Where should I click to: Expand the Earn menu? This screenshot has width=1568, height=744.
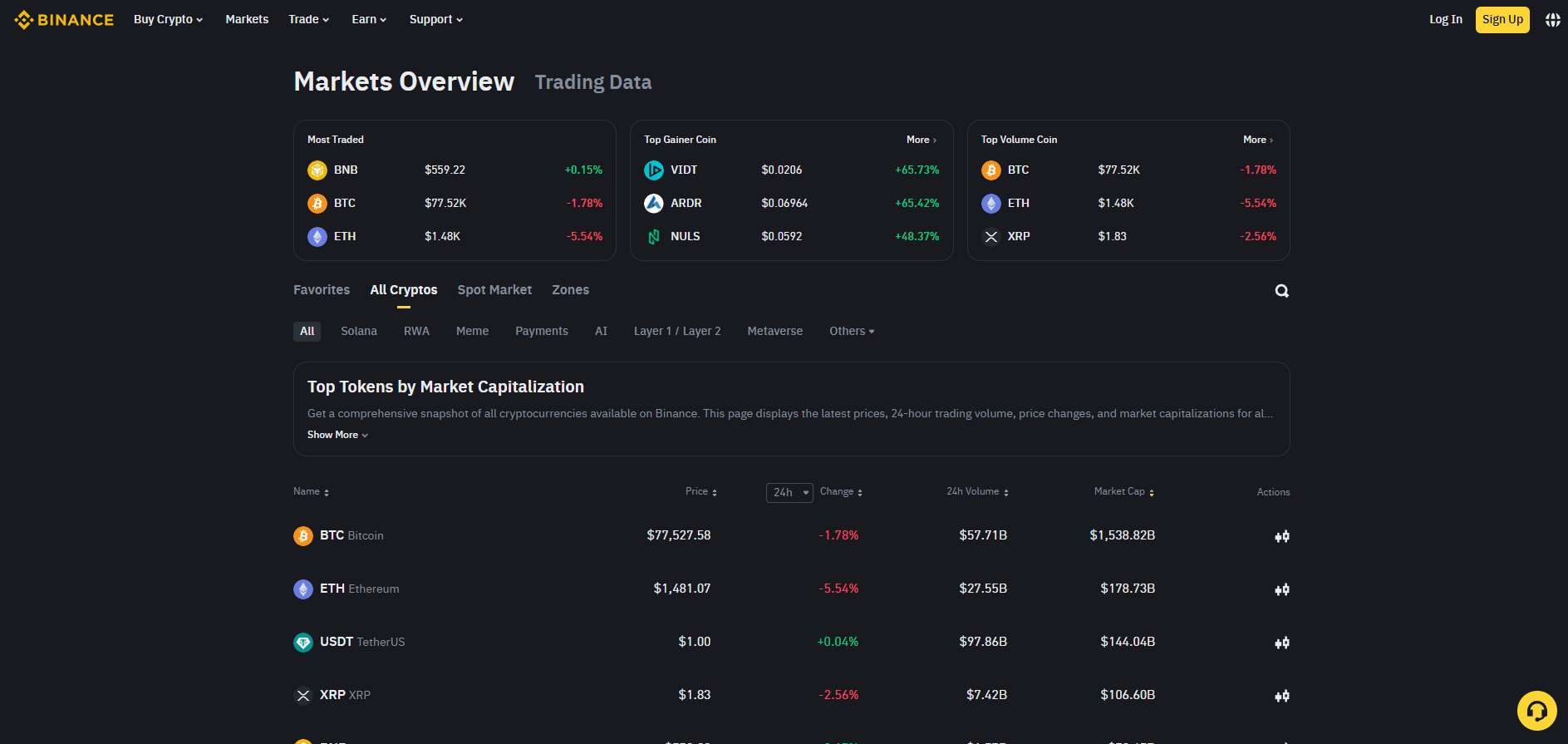point(369,19)
